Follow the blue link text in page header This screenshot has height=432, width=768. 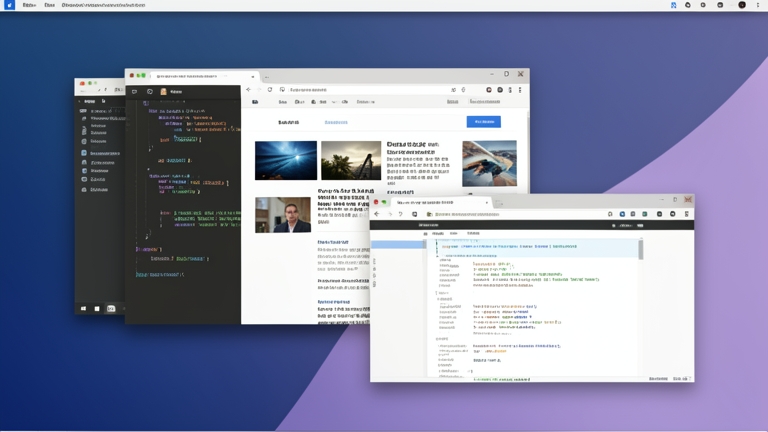pos(336,122)
